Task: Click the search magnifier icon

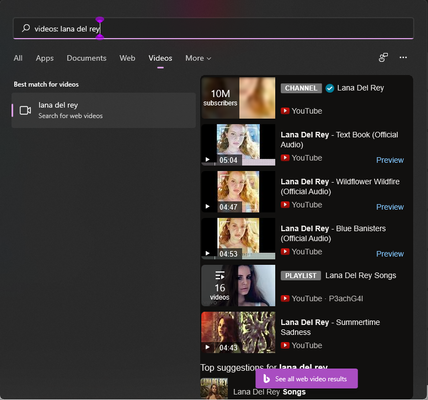Action: point(26,28)
